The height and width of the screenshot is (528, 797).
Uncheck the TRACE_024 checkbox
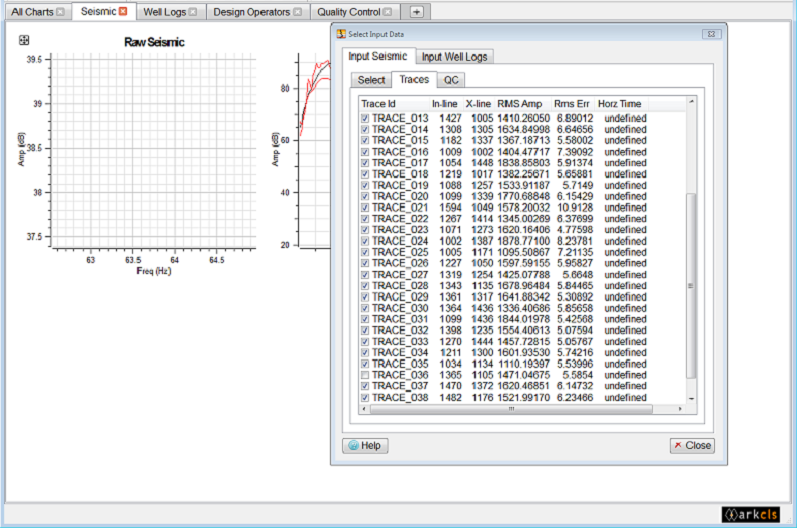[x=365, y=241]
